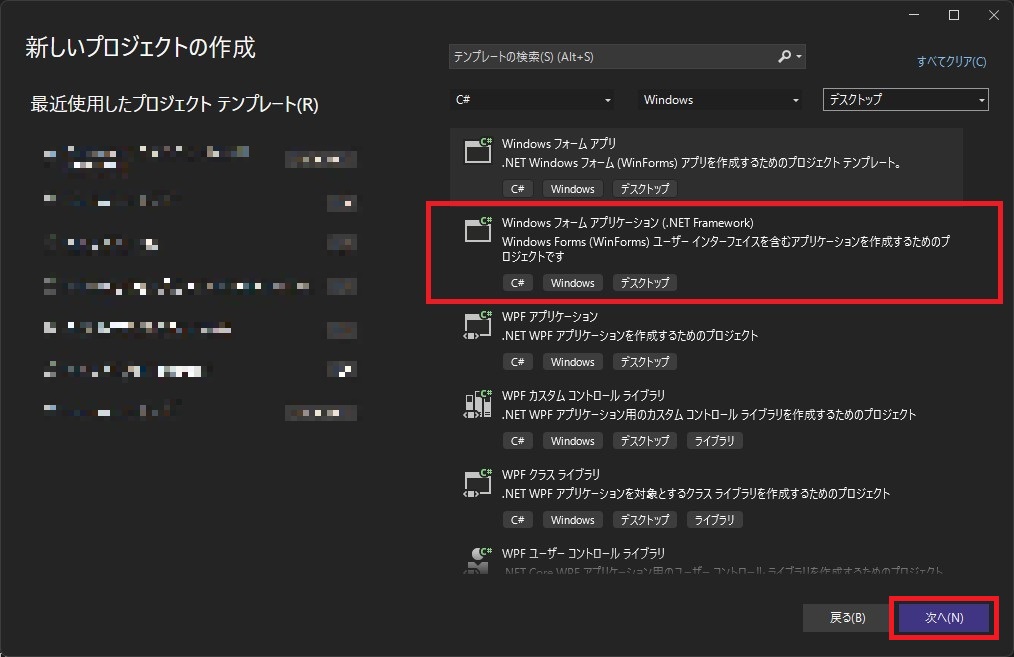Click the template search magnifier icon
The image size is (1014, 657).
point(784,58)
